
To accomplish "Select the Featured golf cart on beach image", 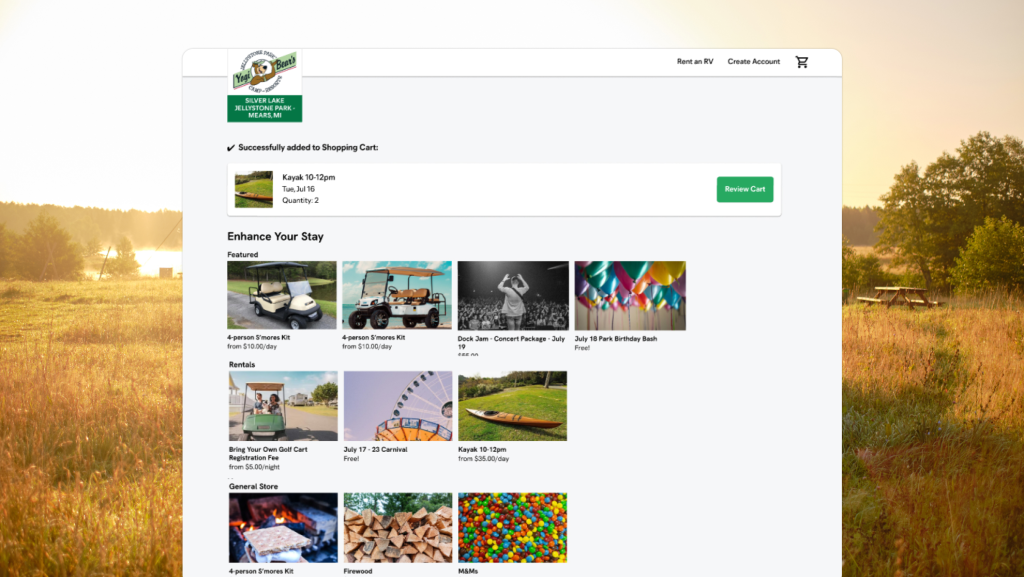I will pyautogui.click(x=397, y=295).
